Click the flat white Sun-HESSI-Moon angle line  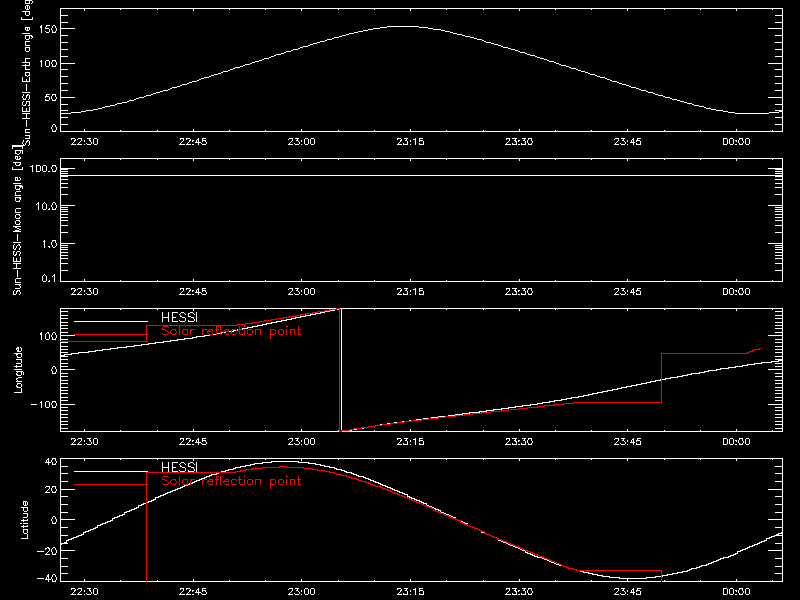tap(421, 176)
